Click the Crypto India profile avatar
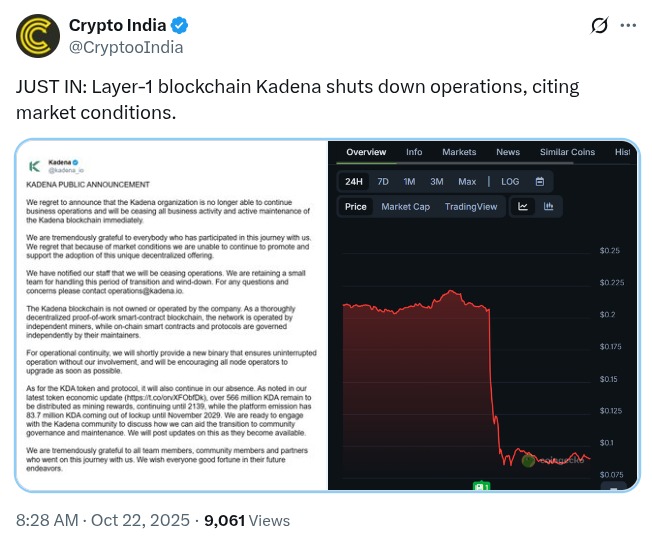 (36, 36)
